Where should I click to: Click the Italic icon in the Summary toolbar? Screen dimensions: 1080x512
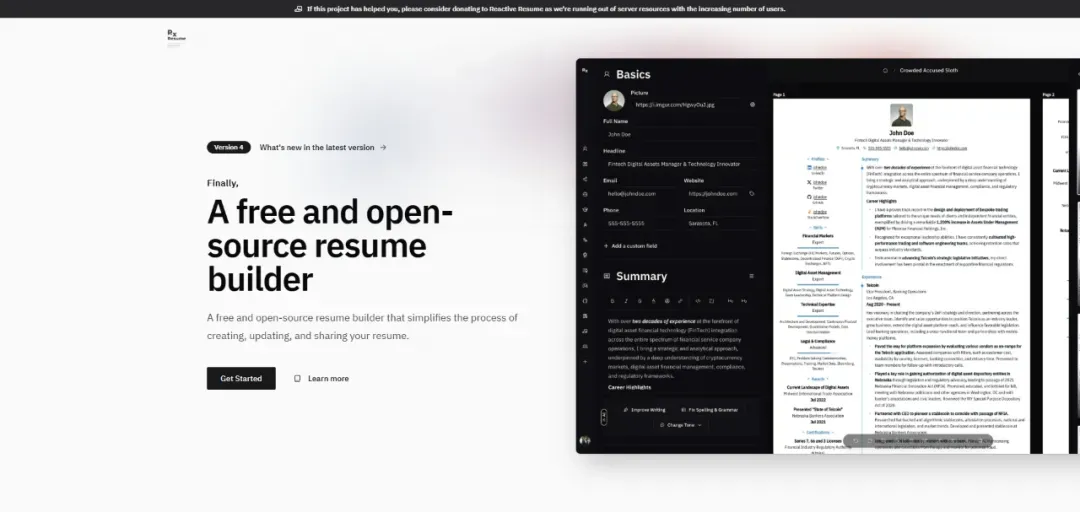pyautogui.click(x=626, y=301)
